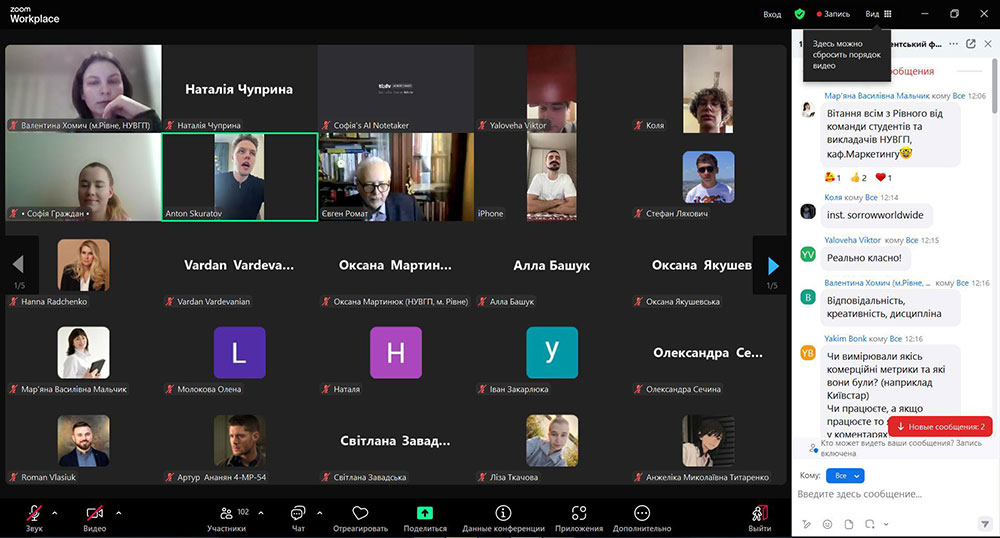This screenshot has width=1000, height=538.
Task: Expand the caret next to Участники
Action: (261, 513)
